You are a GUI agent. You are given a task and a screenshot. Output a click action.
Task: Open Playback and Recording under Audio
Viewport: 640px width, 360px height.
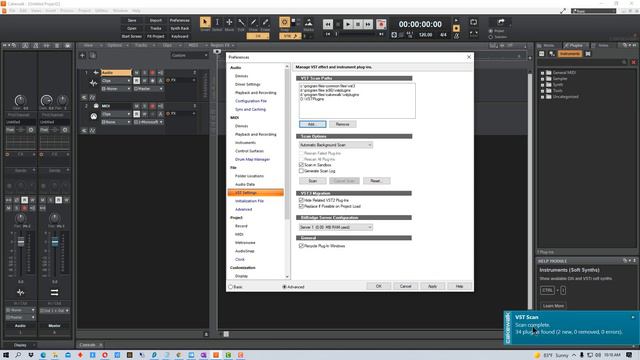click(x=256, y=93)
